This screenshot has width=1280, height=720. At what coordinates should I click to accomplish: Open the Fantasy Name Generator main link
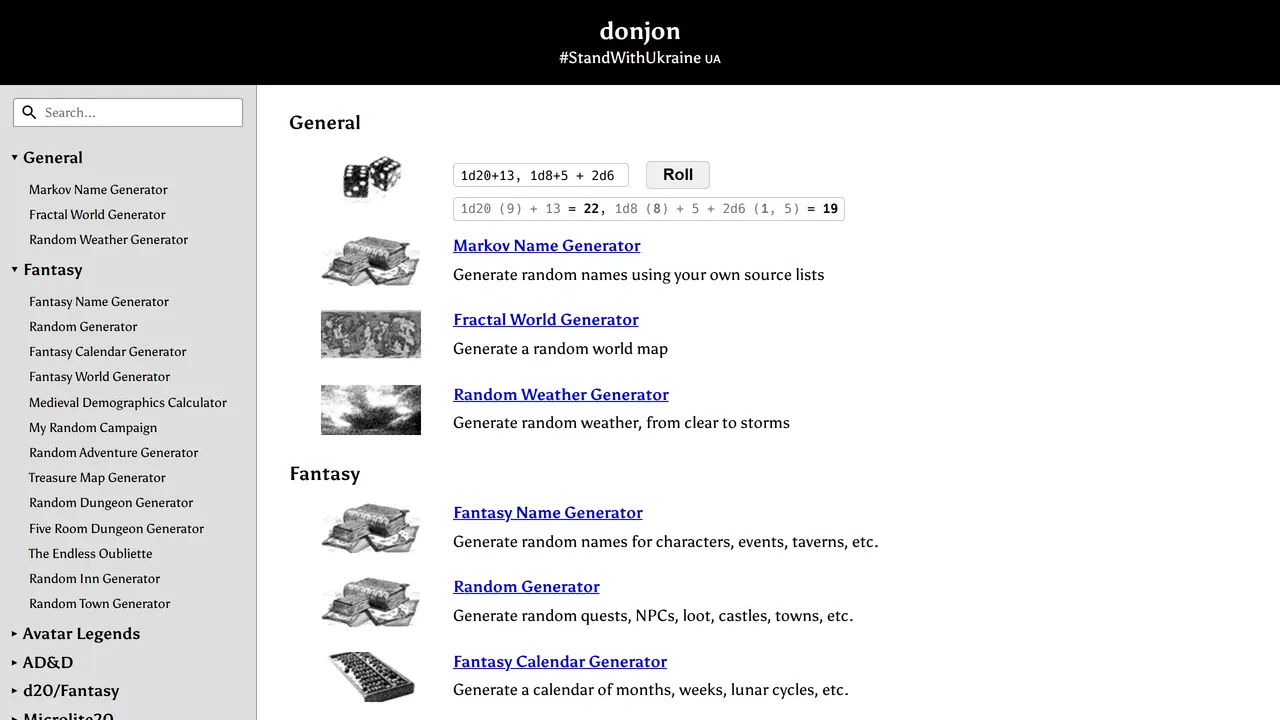[548, 513]
